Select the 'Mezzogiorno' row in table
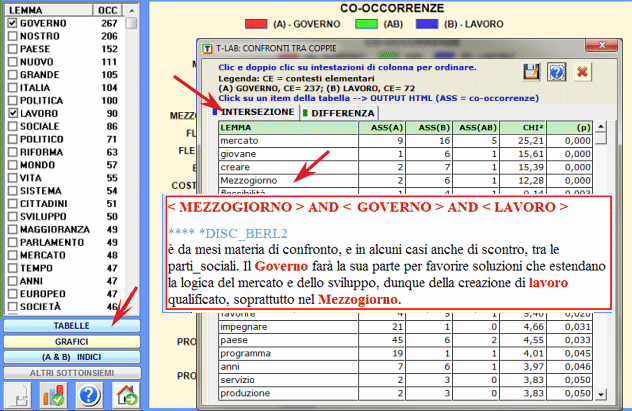The height and width of the screenshot is (411, 632). (405, 181)
